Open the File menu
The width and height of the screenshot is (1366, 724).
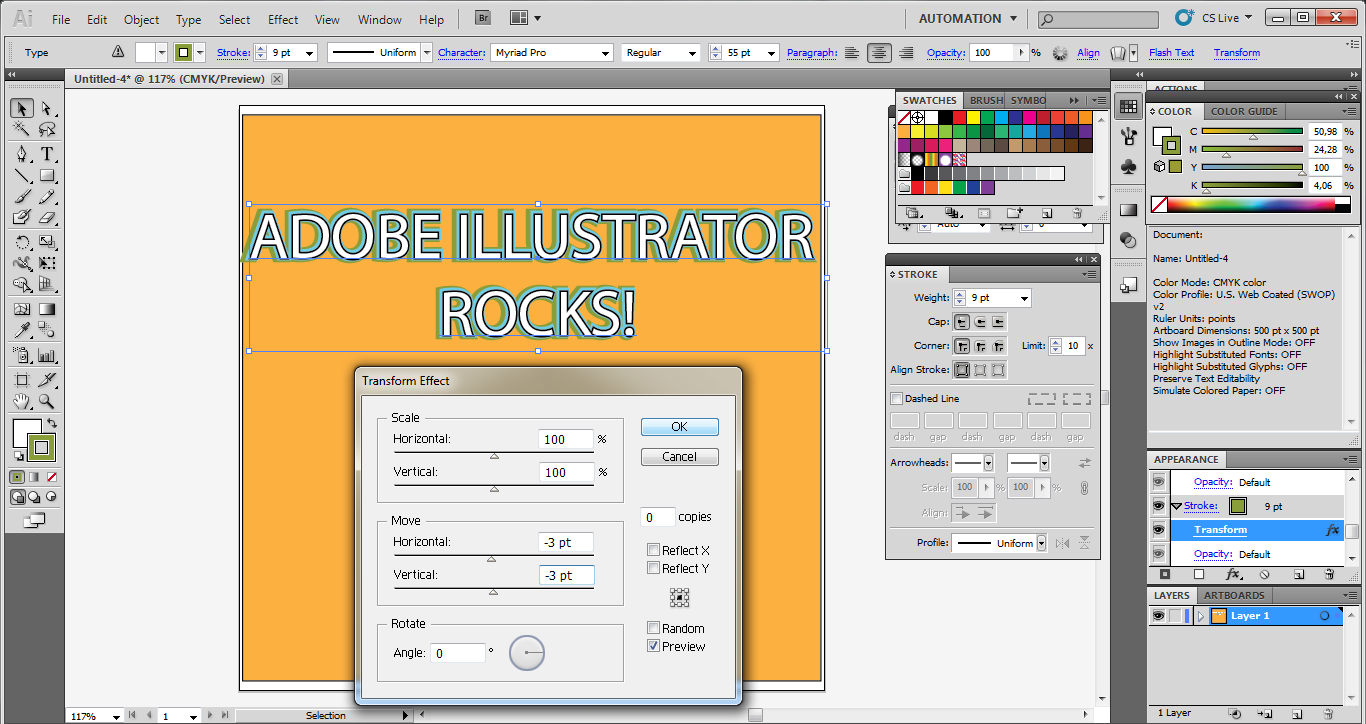coord(61,19)
